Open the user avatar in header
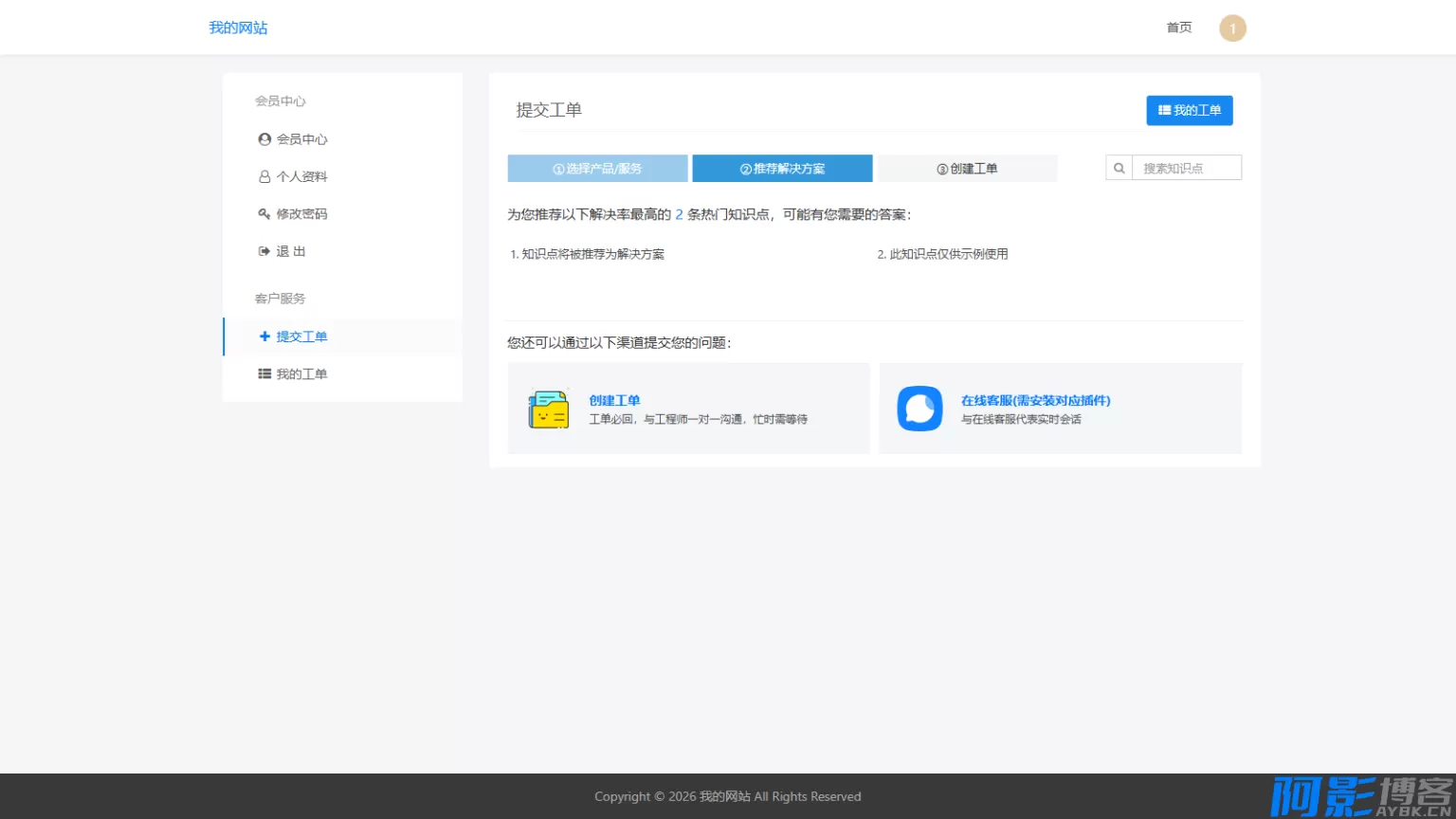This screenshot has width=1456, height=819. 1232,28
